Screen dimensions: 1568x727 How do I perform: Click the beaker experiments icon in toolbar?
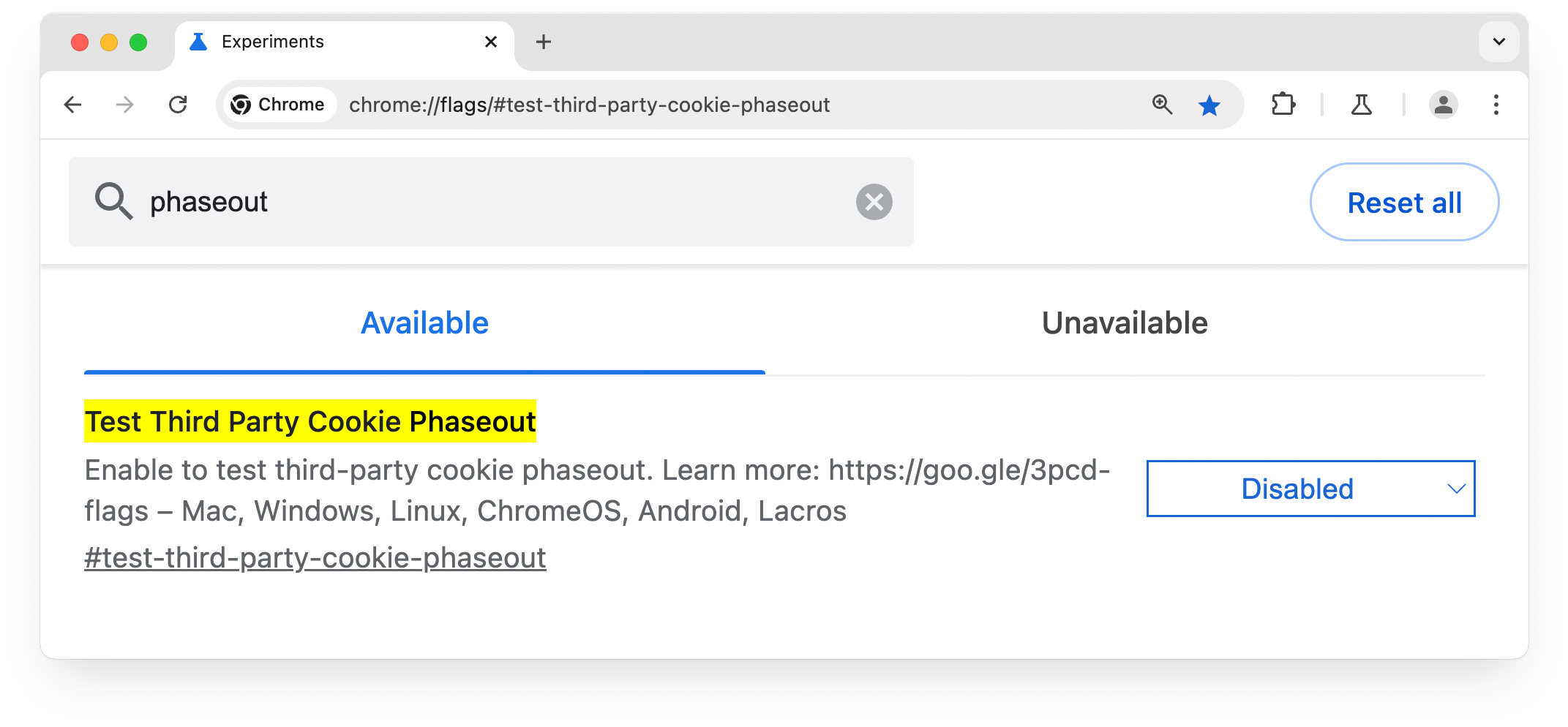click(1361, 105)
